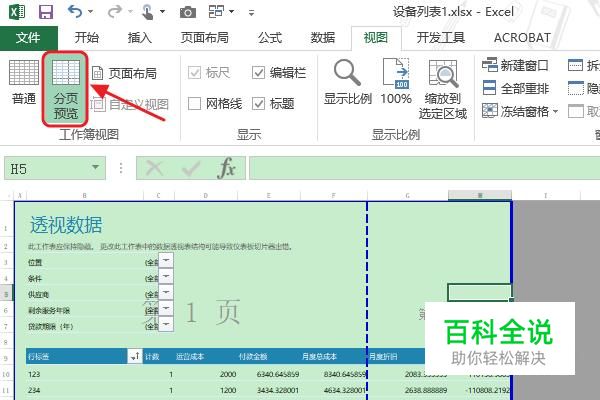Open 冻结窗格 freeze panes dropdown
The width and height of the screenshot is (600, 400).
[x=520, y=111]
